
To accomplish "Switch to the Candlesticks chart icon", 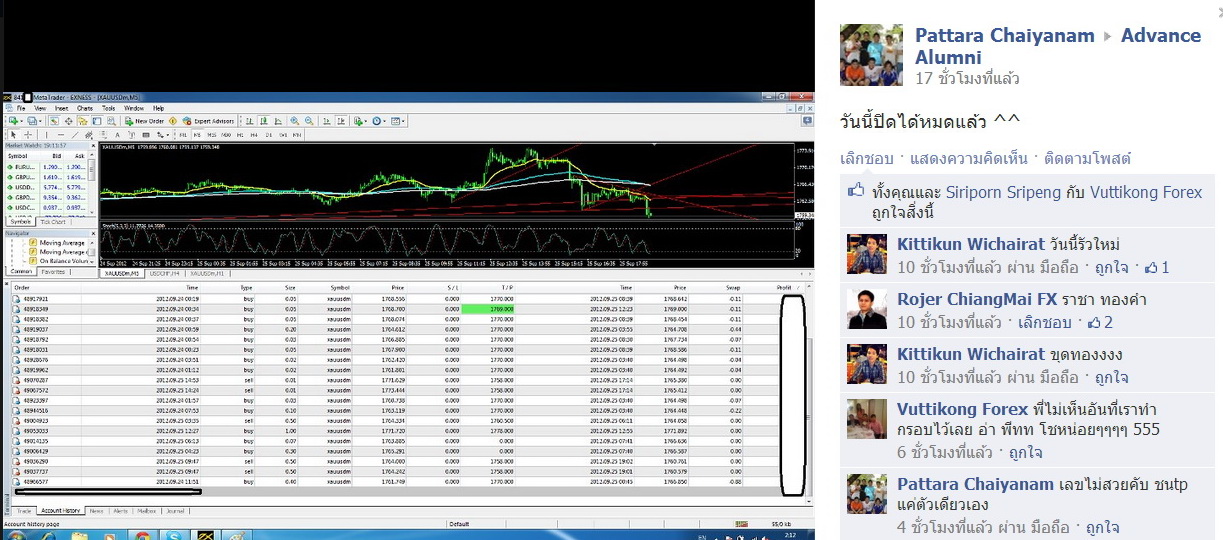I will (263, 121).
